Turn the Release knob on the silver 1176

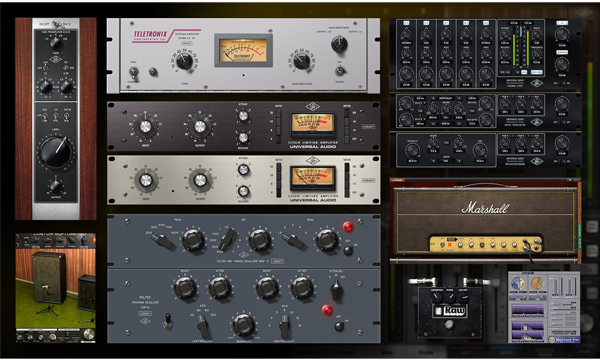pyautogui.click(x=243, y=191)
